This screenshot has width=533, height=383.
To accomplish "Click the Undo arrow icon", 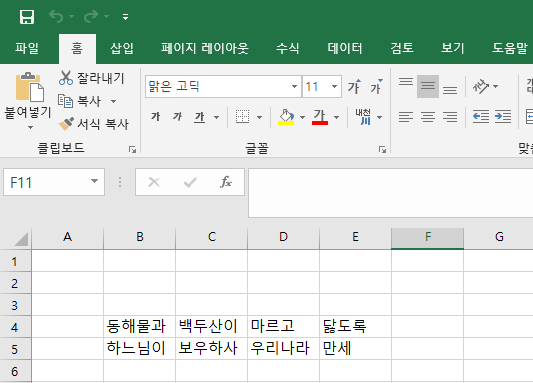I will click(x=56, y=16).
